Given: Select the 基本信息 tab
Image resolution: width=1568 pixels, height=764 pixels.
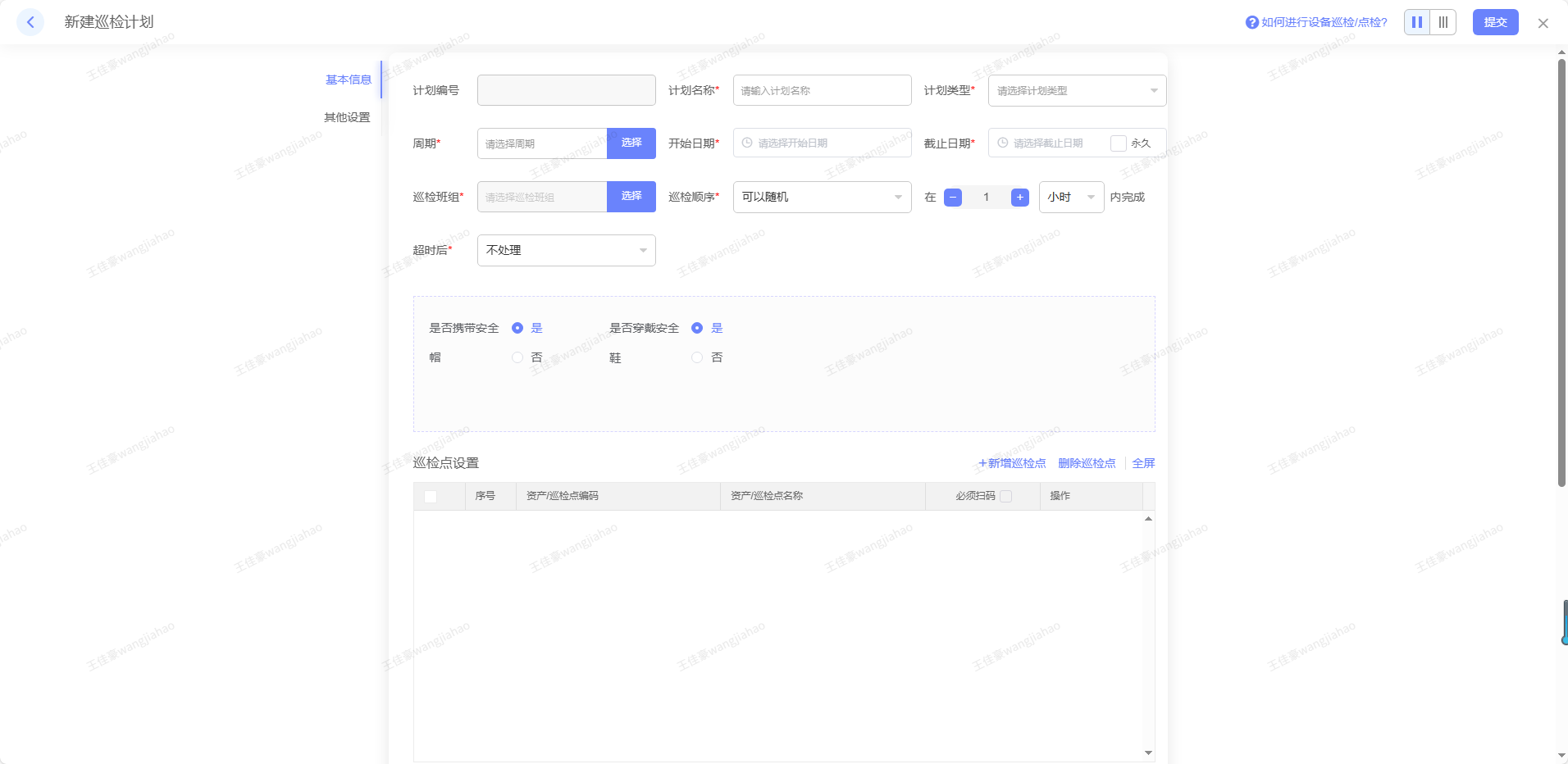Looking at the screenshot, I should [349, 80].
